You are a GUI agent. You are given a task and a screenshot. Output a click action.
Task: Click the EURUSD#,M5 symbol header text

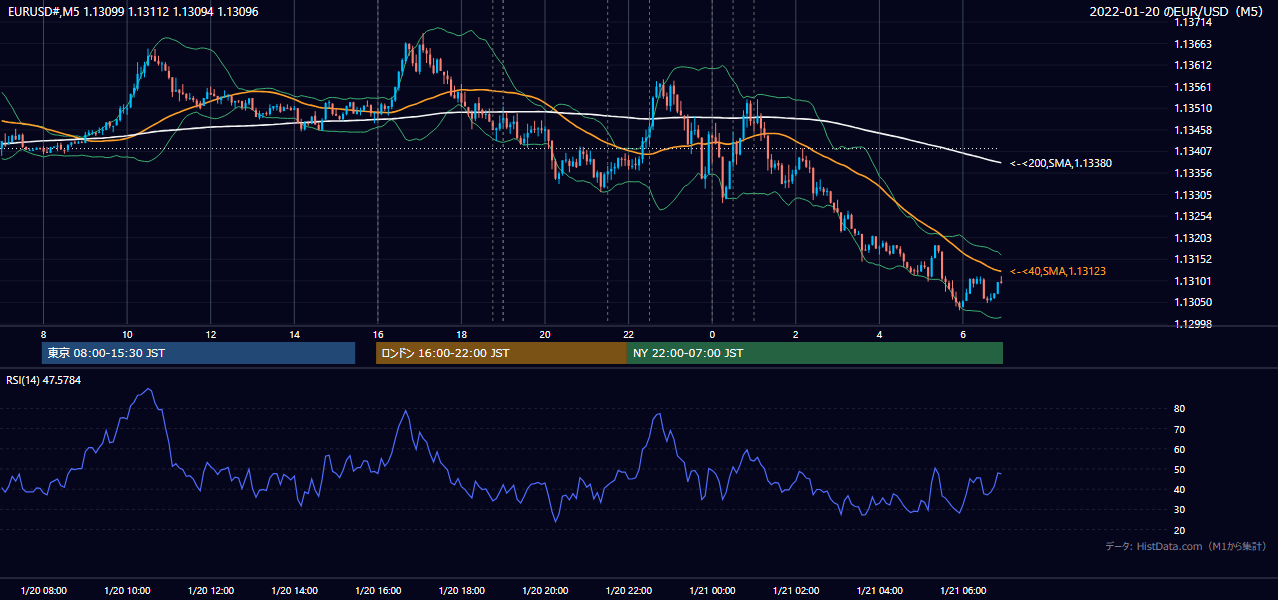(x=134, y=11)
